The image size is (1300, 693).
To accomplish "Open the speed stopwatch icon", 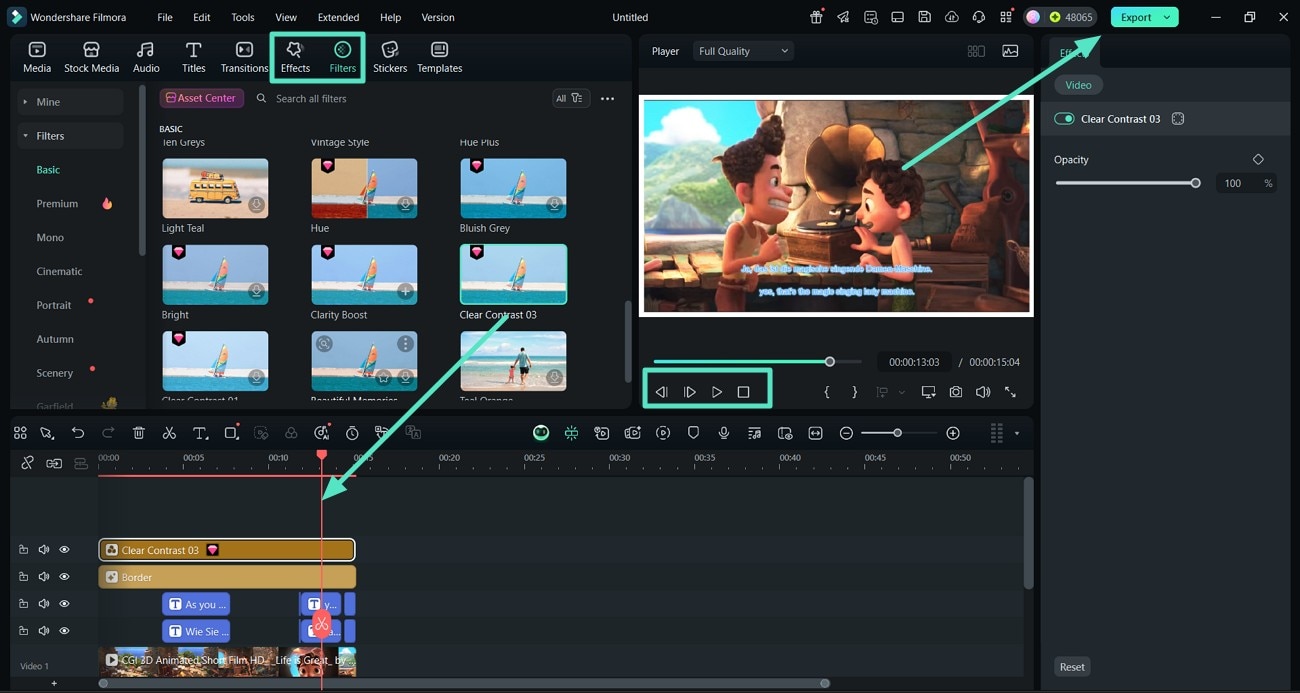I will coord(352,433).
